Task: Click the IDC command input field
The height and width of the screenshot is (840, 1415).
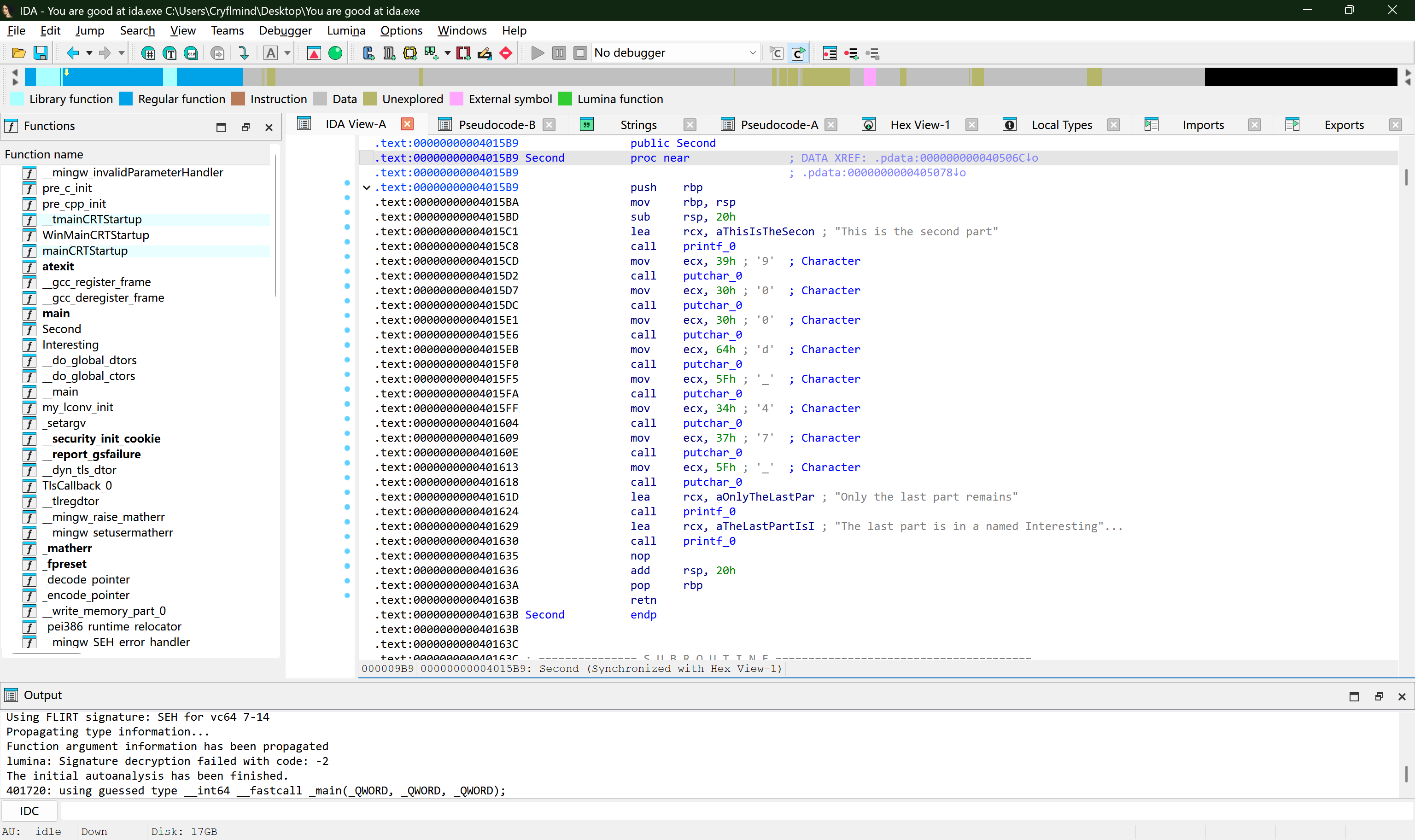Action: point(736,811)
